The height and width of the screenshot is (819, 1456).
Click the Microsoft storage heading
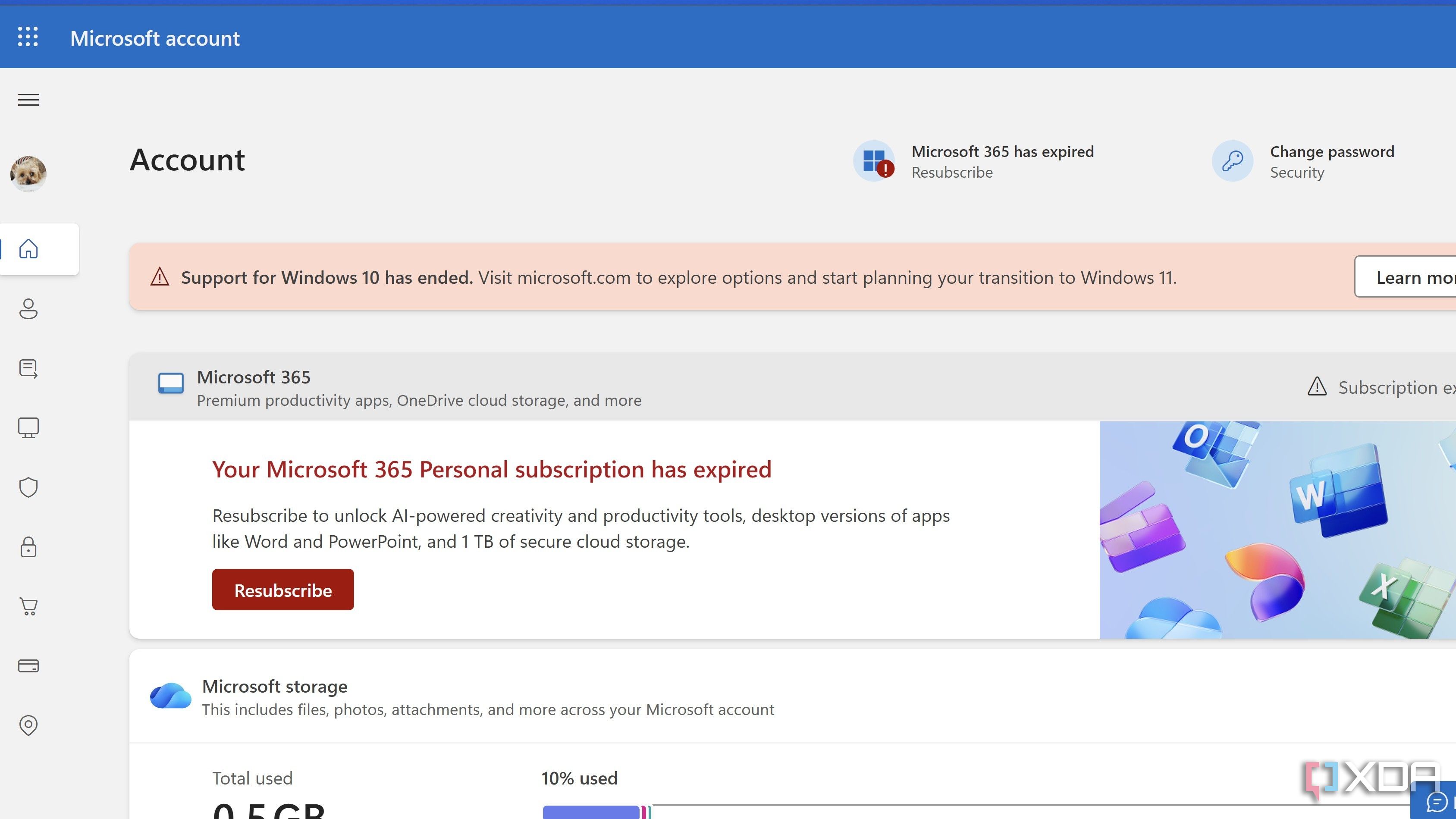click(x=275, y=686)
